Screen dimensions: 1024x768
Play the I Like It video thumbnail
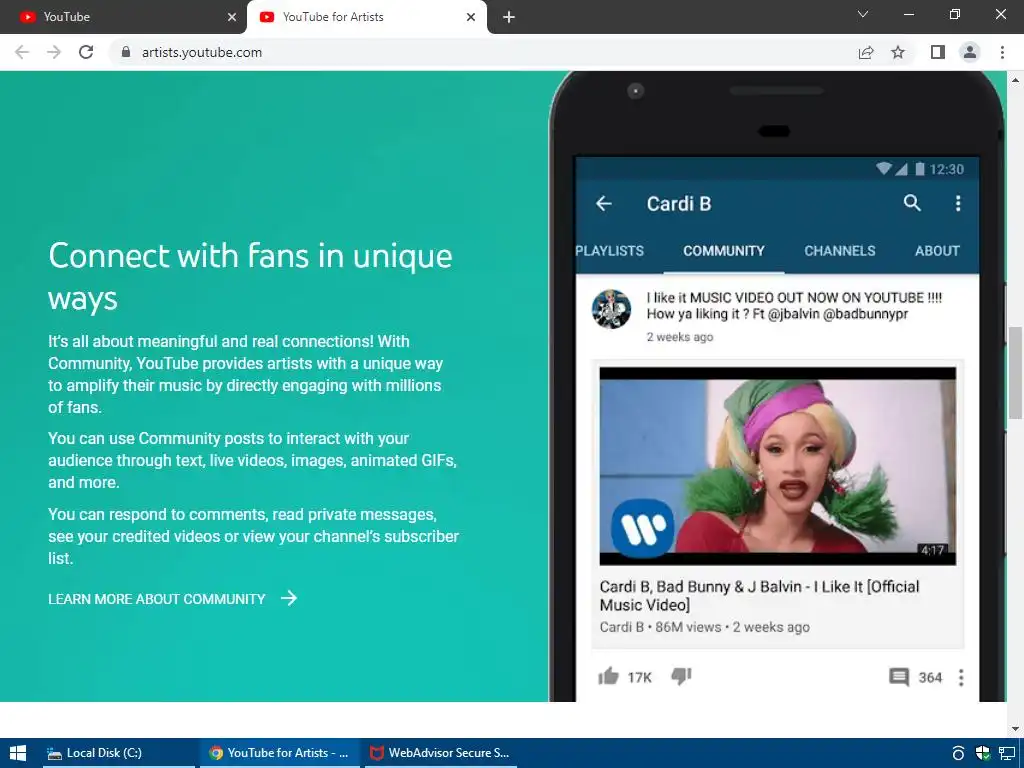(x=777, y=466)
